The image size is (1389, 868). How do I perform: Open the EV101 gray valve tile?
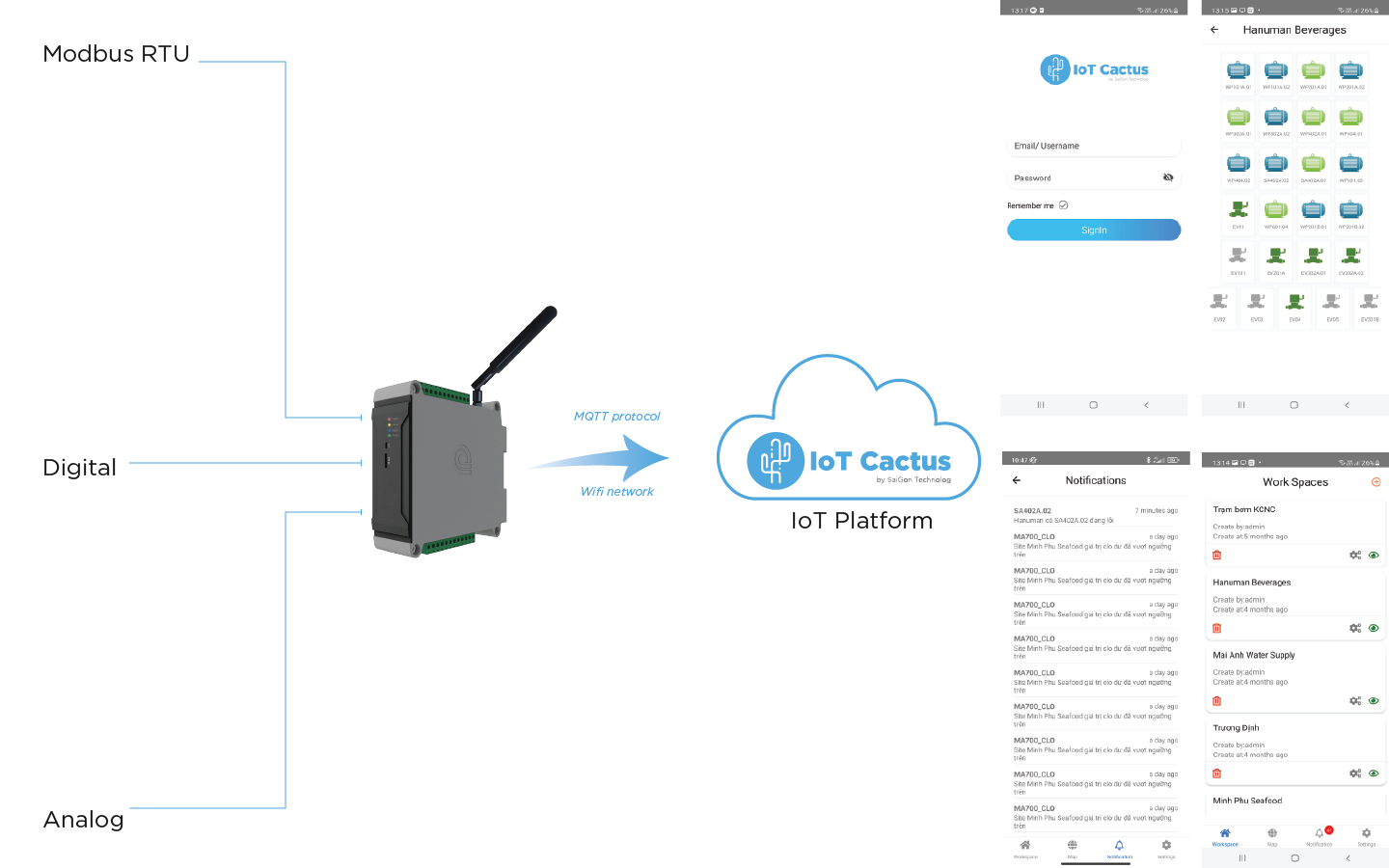pyautogui.click(x=1238, y=259)
